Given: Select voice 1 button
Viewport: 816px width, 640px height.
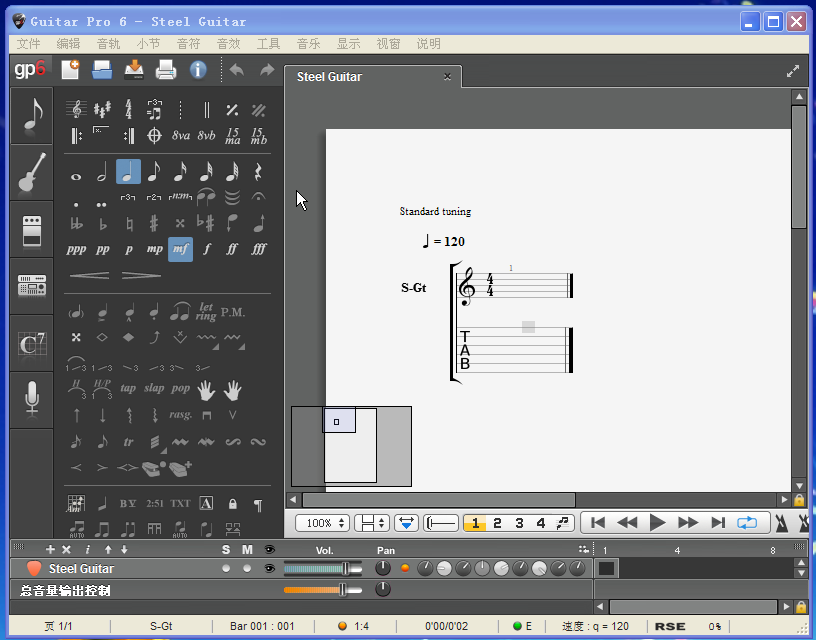Looking at the screenshot, I should 475,523.
